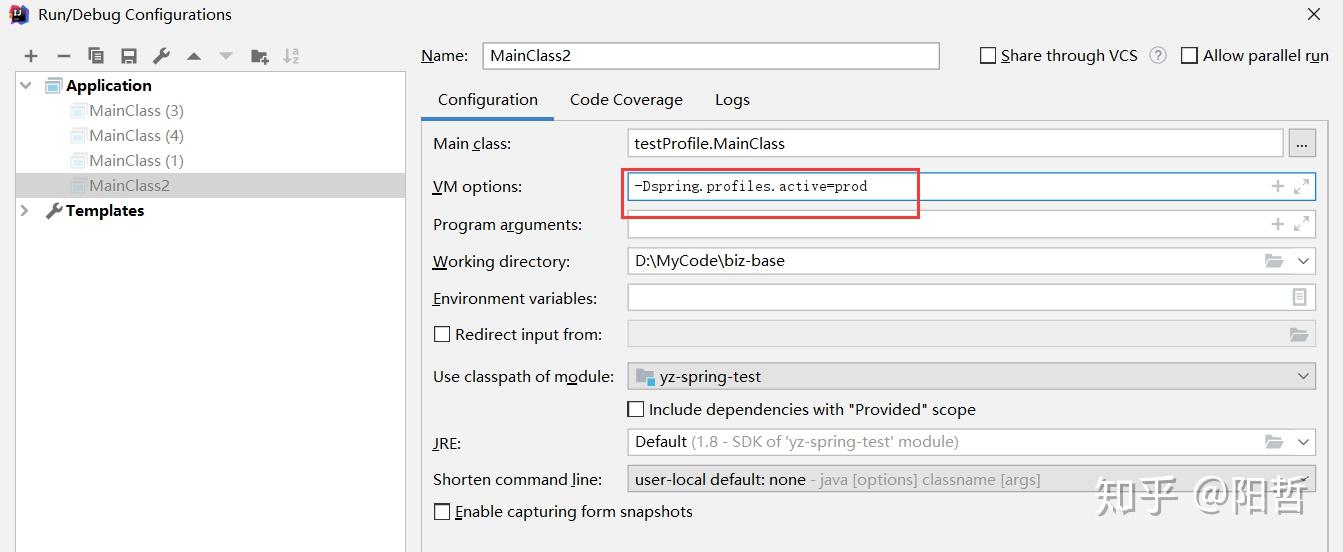Copy the selected configuration
The image size is (1343, 552).
coord(96,56)
